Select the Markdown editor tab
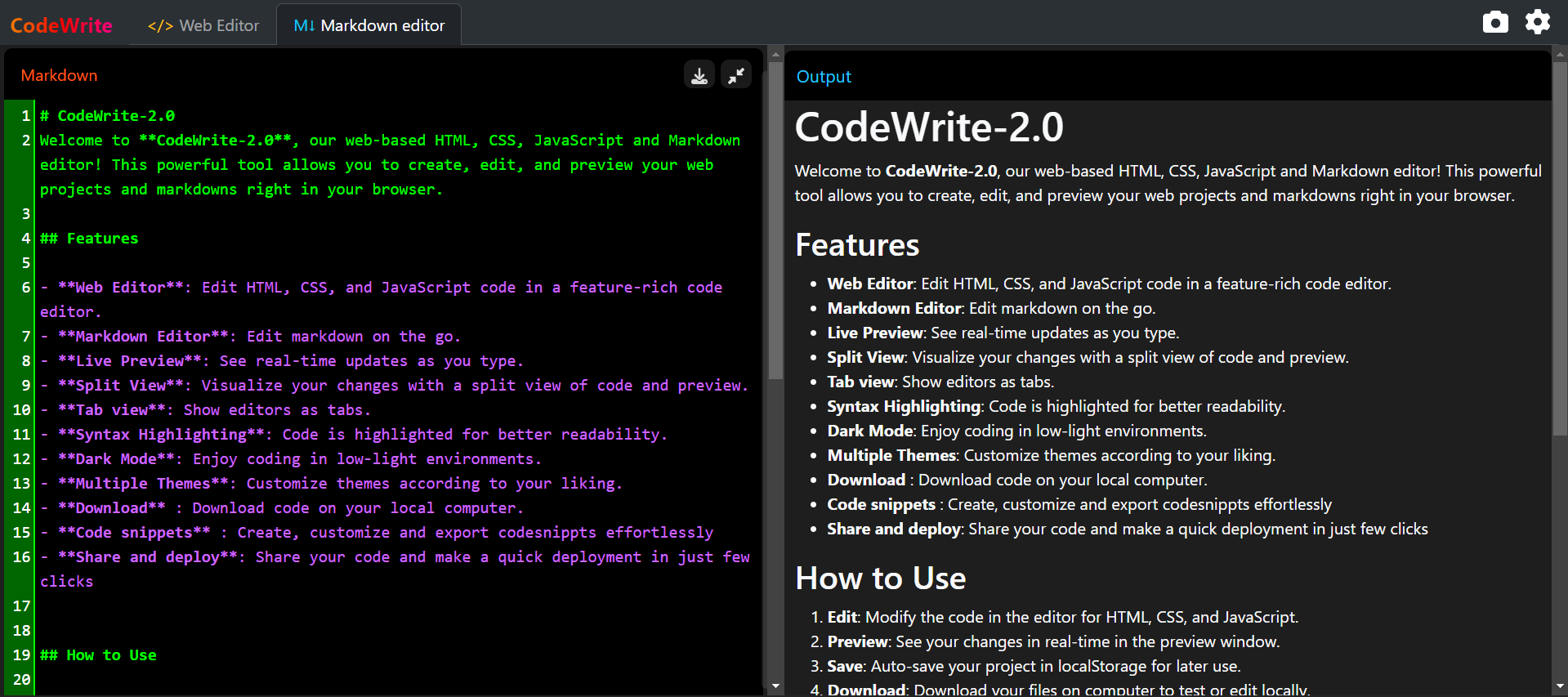 click(369, 25)
